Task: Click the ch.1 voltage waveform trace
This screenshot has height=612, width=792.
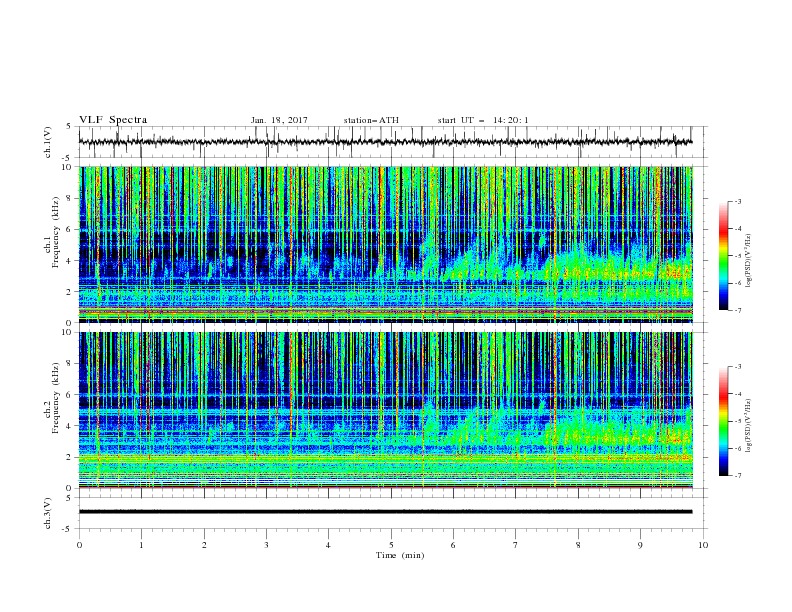Action: (385, 142)
